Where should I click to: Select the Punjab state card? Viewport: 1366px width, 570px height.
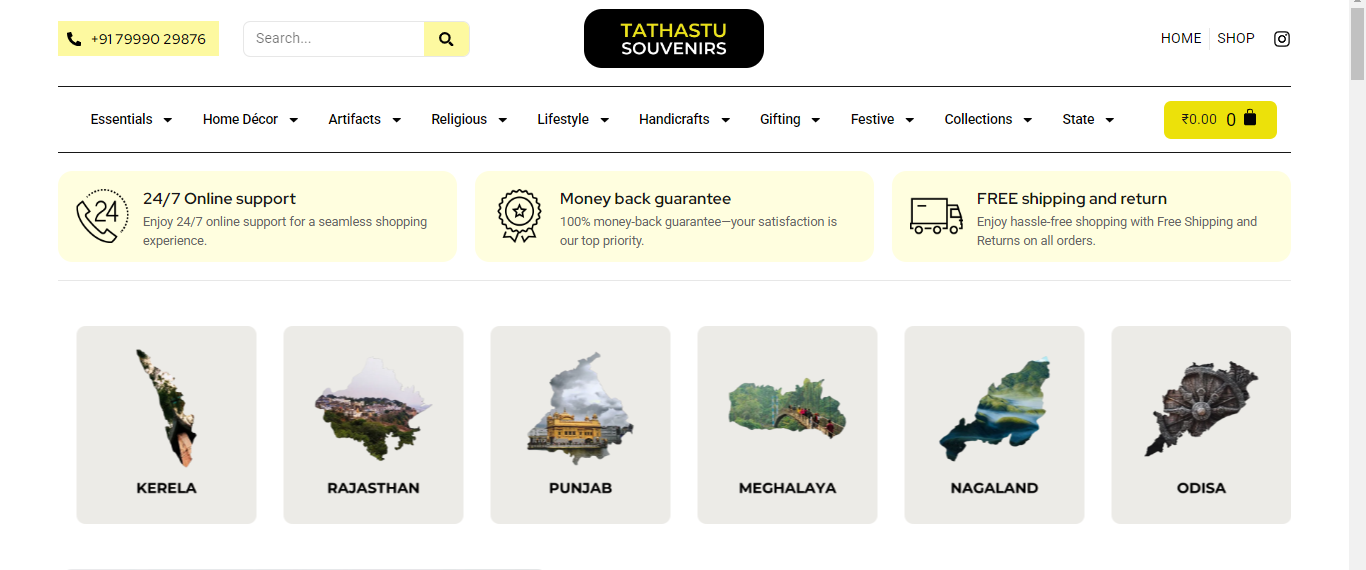(x=580, y=425)
